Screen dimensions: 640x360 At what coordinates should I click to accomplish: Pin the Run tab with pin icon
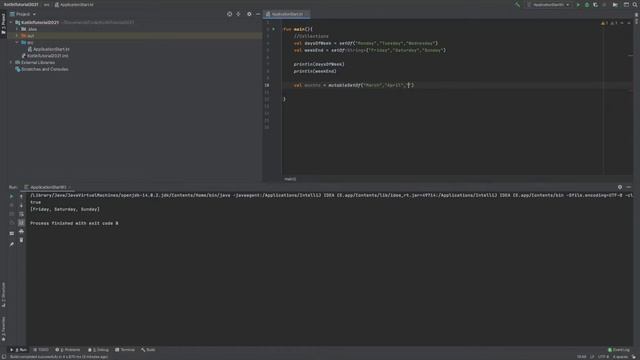(x=11, y=244)
